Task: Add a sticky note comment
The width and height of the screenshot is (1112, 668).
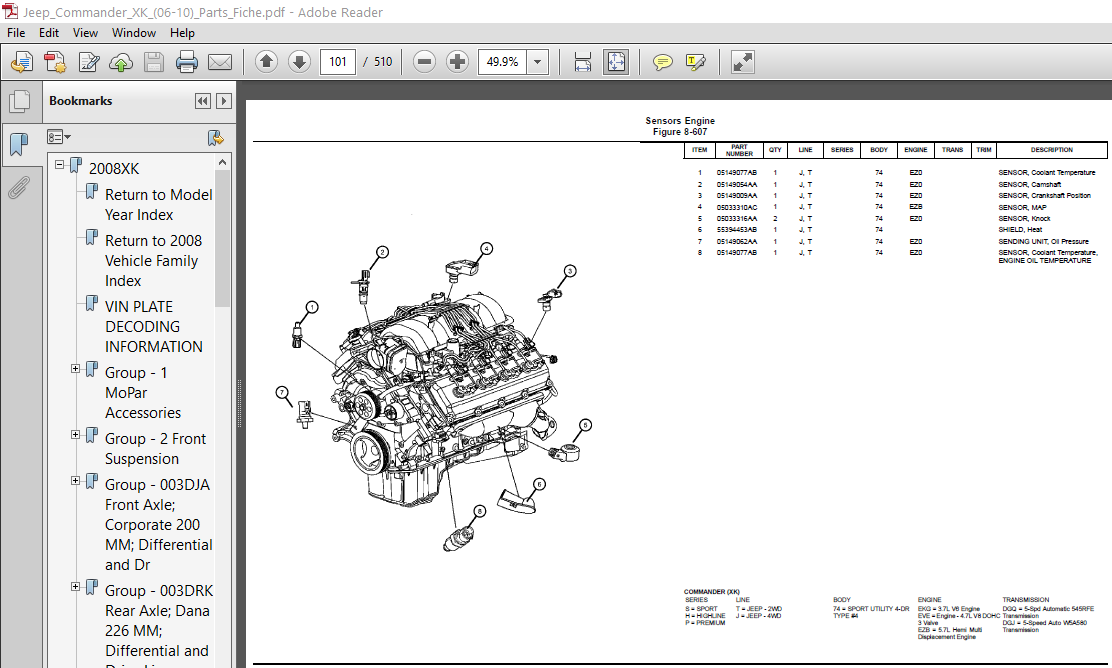Action: tap(662, 62)
